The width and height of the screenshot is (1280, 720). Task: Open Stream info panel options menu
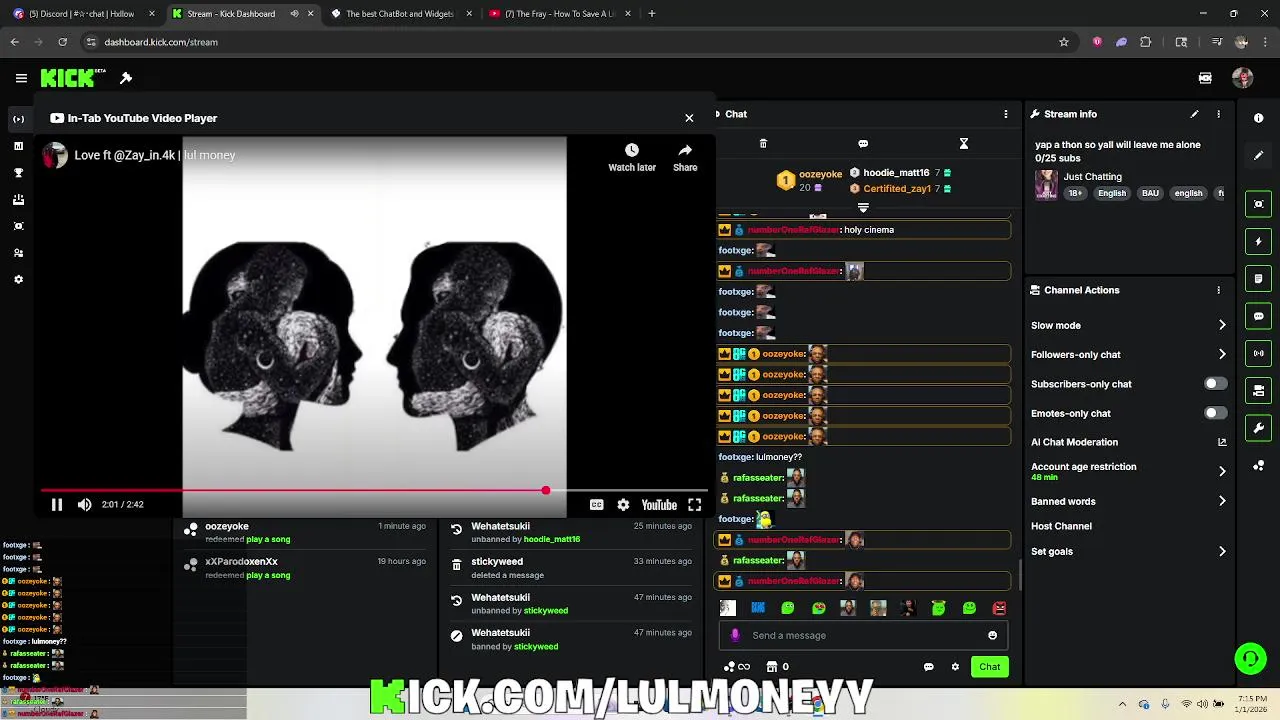point(1218,114)
